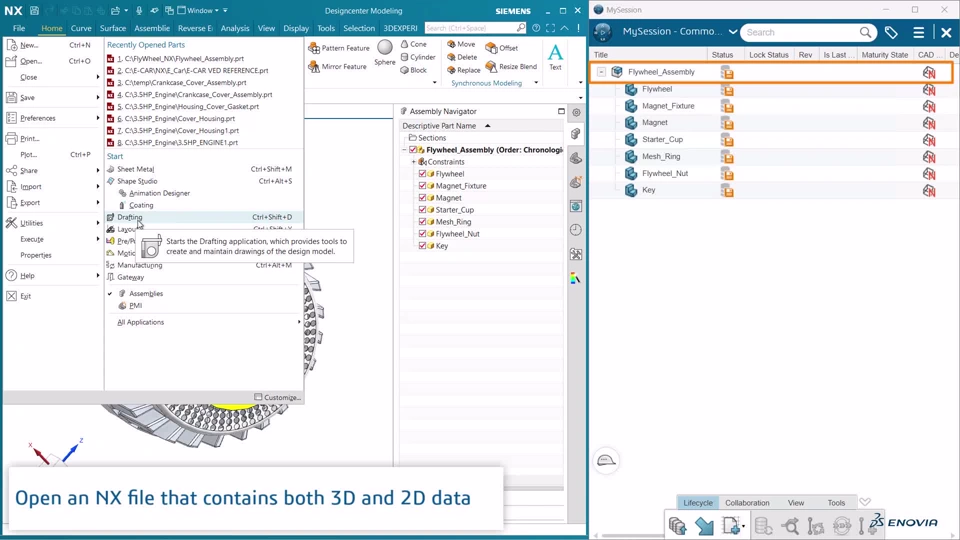Click the NX save icon in title bar
Screen dimensions: 960x540
point(34,10)
